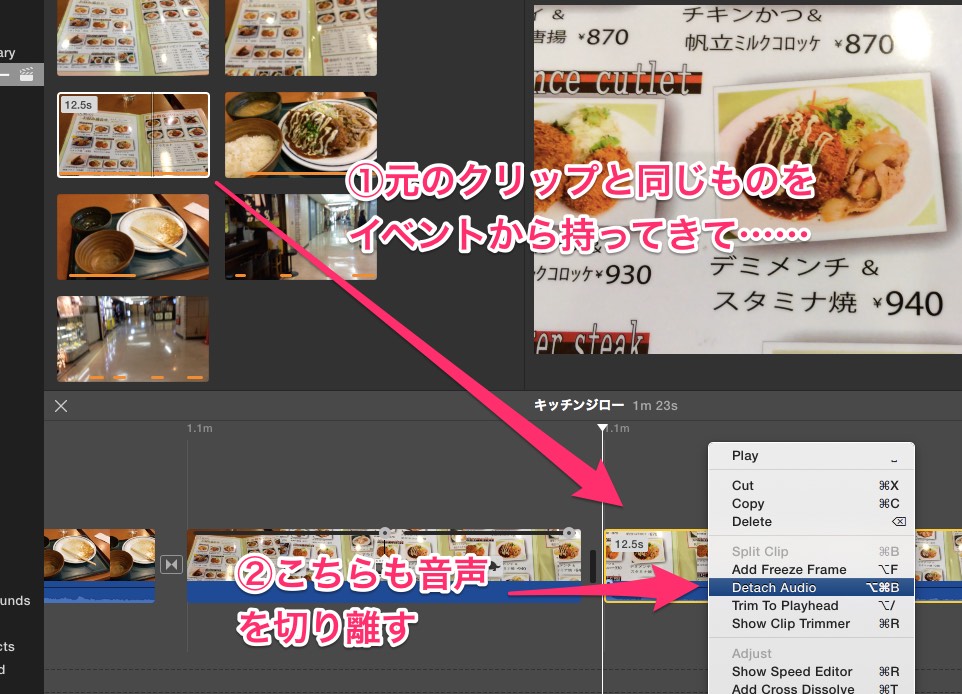Click the pork rice dish clip thumbnail

[301, 134]
